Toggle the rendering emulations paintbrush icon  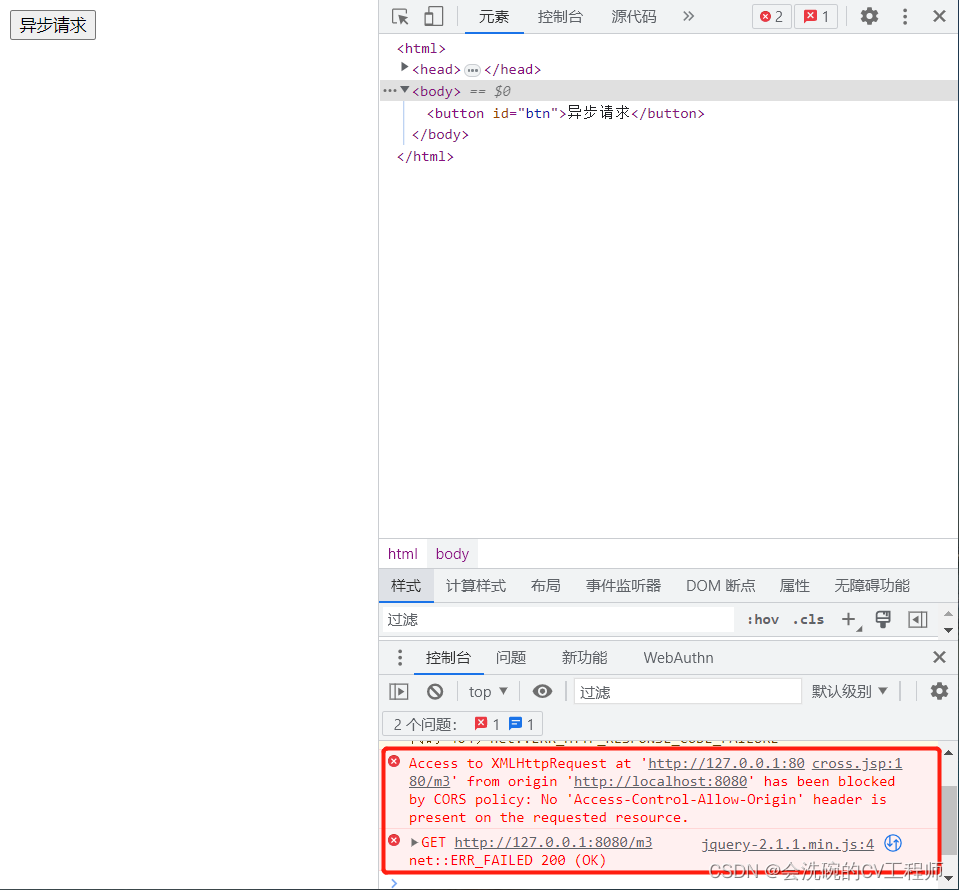coord(883,619)
